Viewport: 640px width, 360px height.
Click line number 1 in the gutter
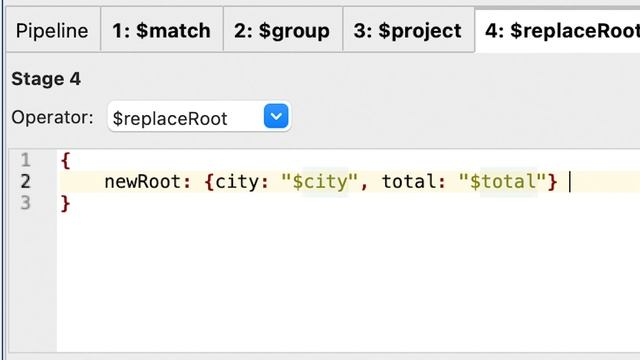point(26,160)
